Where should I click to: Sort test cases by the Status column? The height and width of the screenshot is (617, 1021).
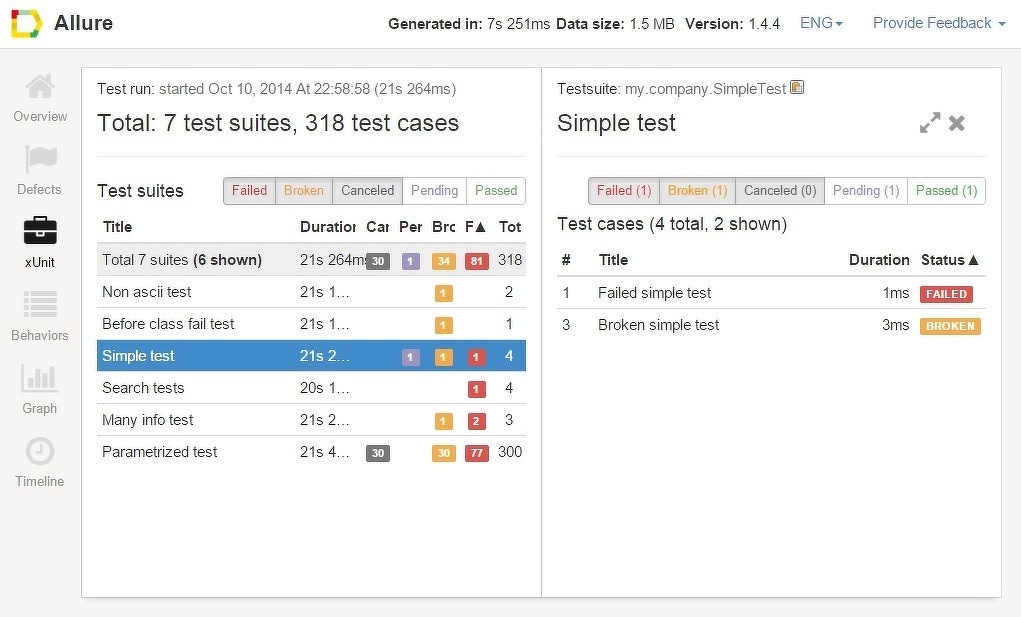(x=949, y=260)
